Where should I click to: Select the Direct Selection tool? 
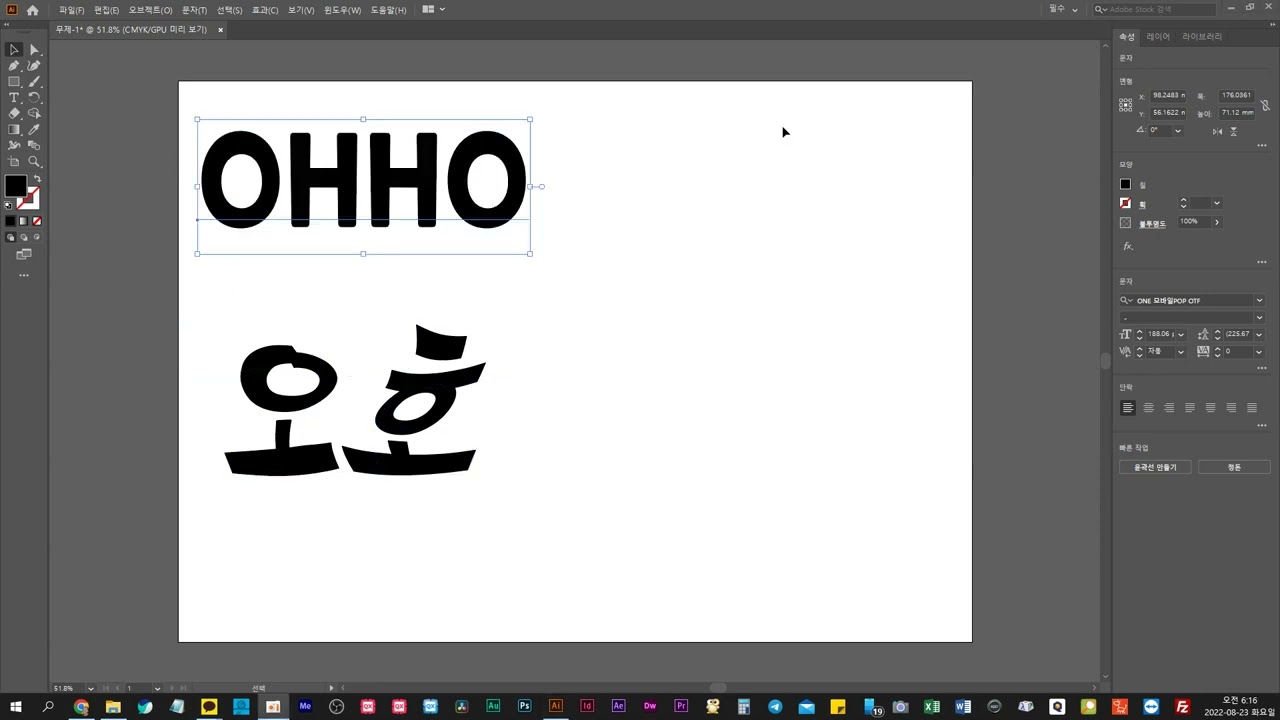(34, 50)
